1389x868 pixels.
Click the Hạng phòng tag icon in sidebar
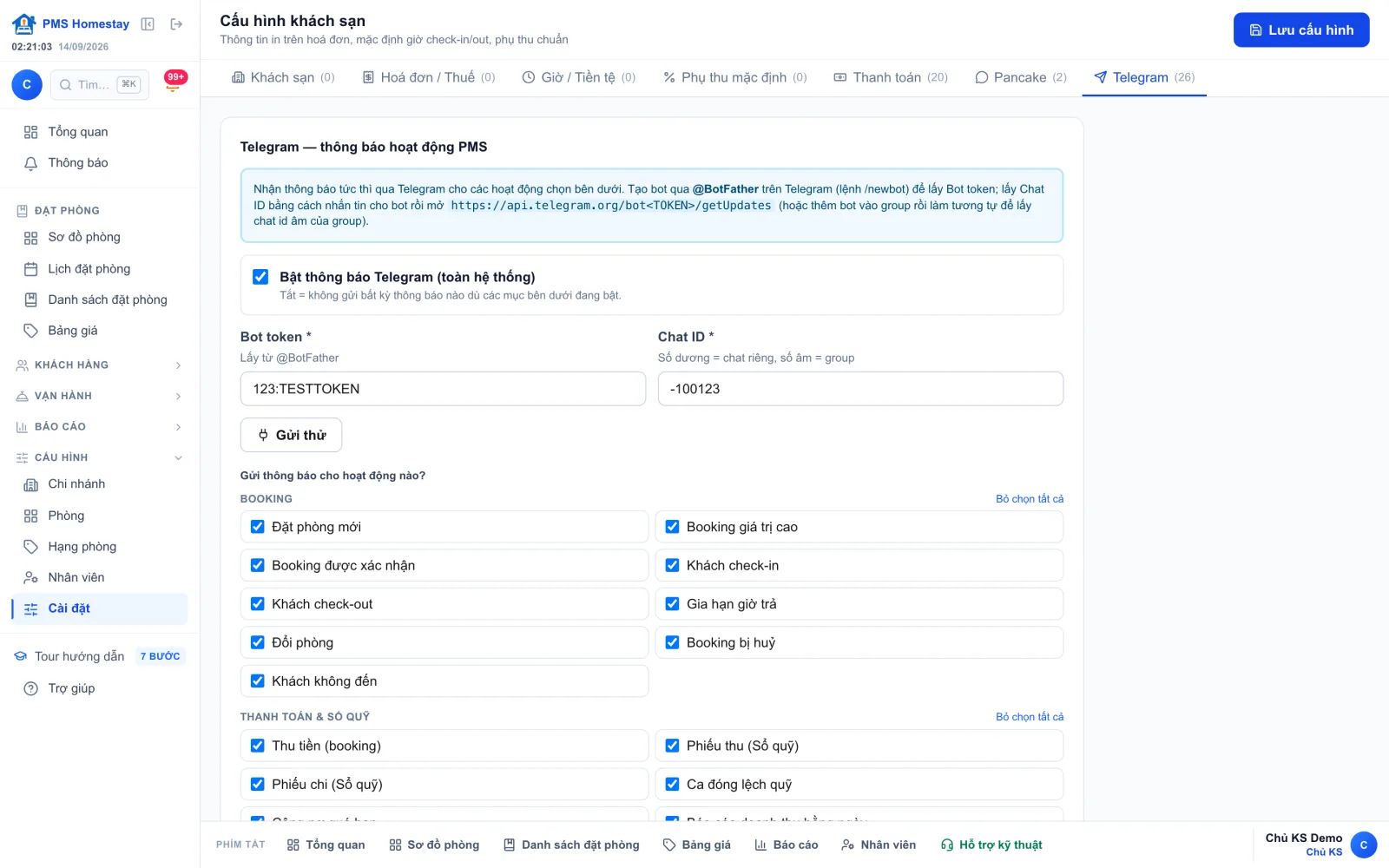[30, 547]
